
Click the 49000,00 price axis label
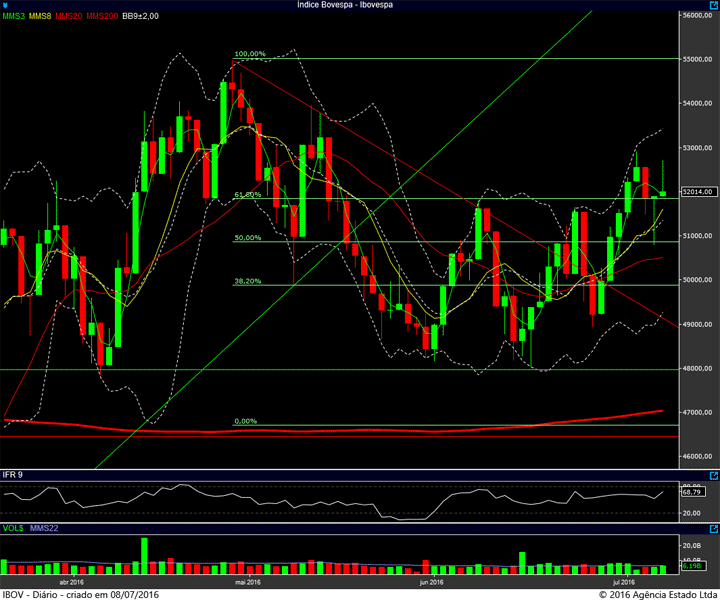(x=697, y=324)
